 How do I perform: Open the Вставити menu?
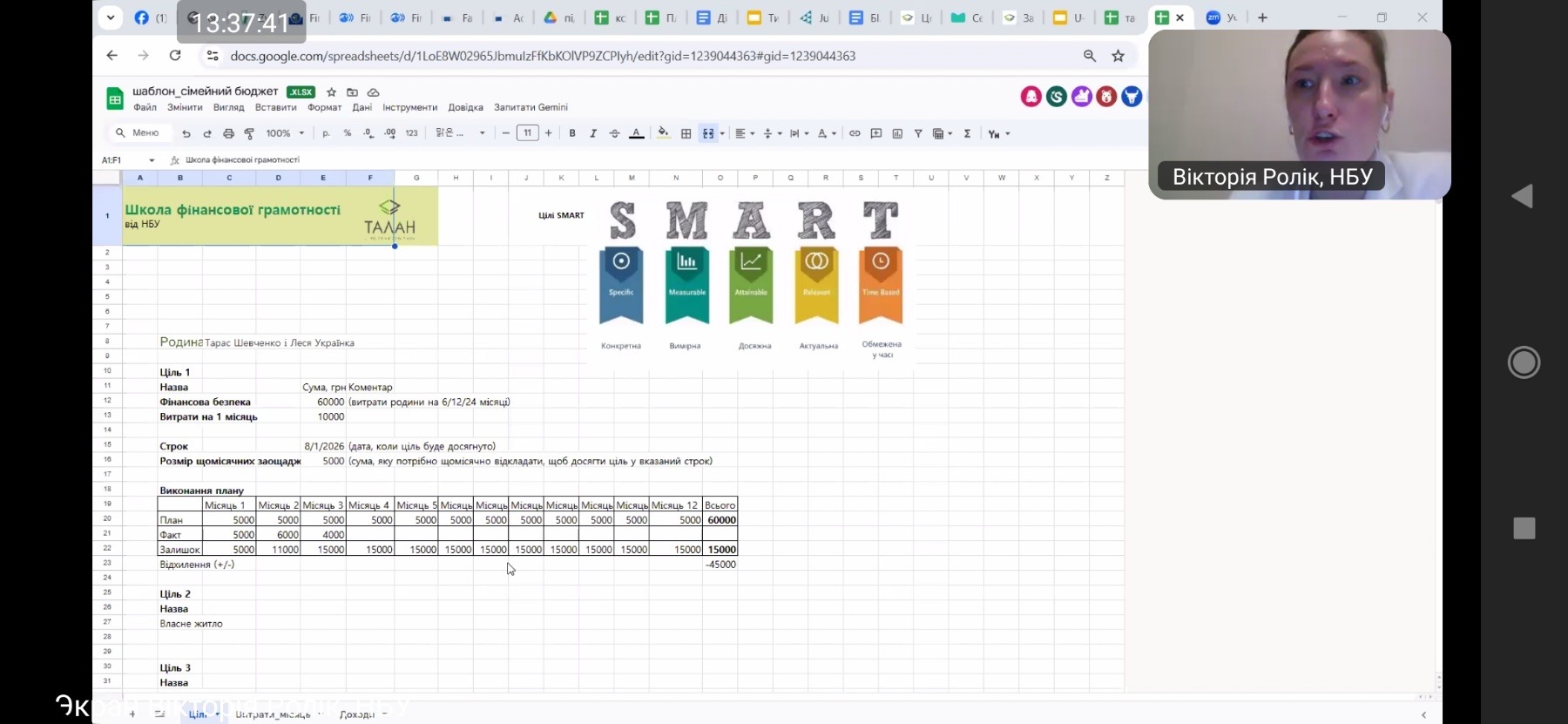click(x=275, y=107)
